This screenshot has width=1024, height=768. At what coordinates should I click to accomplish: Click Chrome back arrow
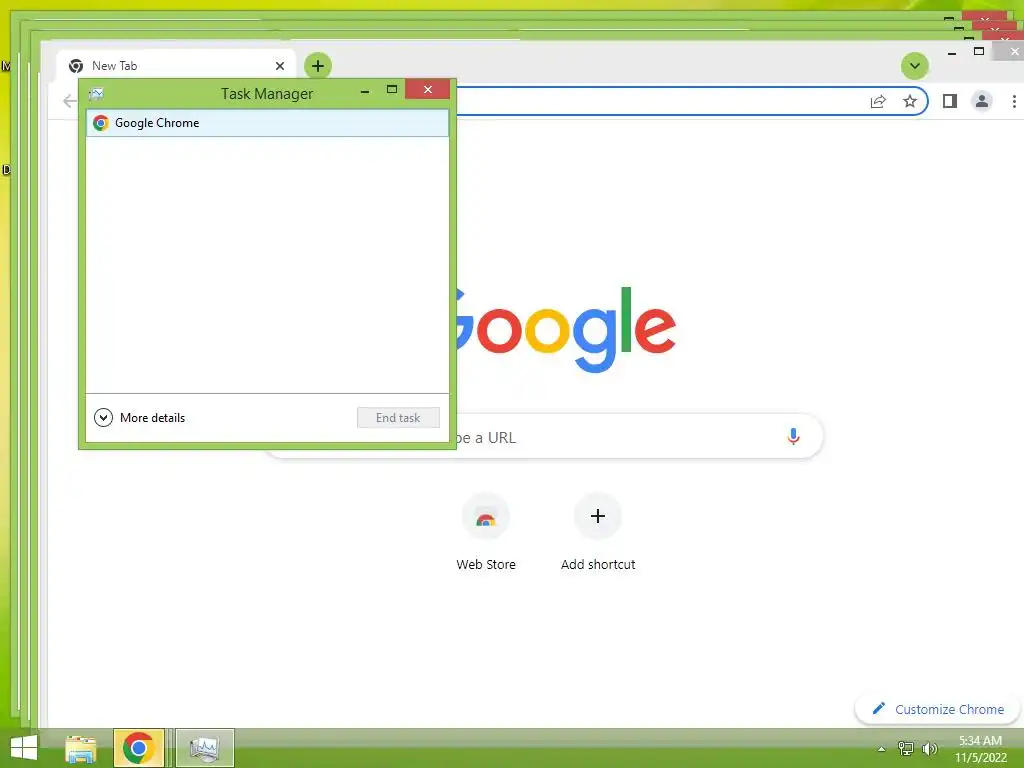point(69,101)
